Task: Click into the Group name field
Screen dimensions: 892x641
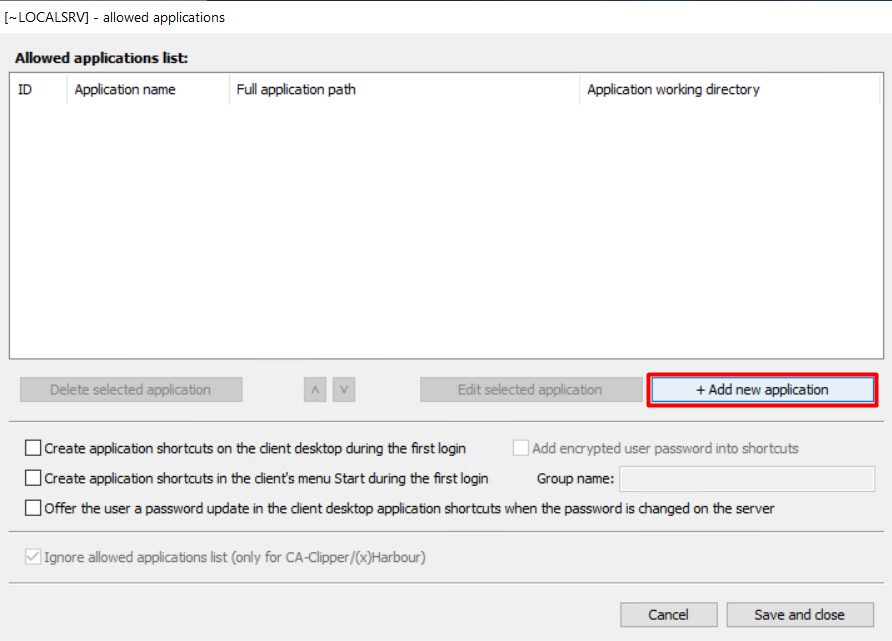Action: coord(747,479)
